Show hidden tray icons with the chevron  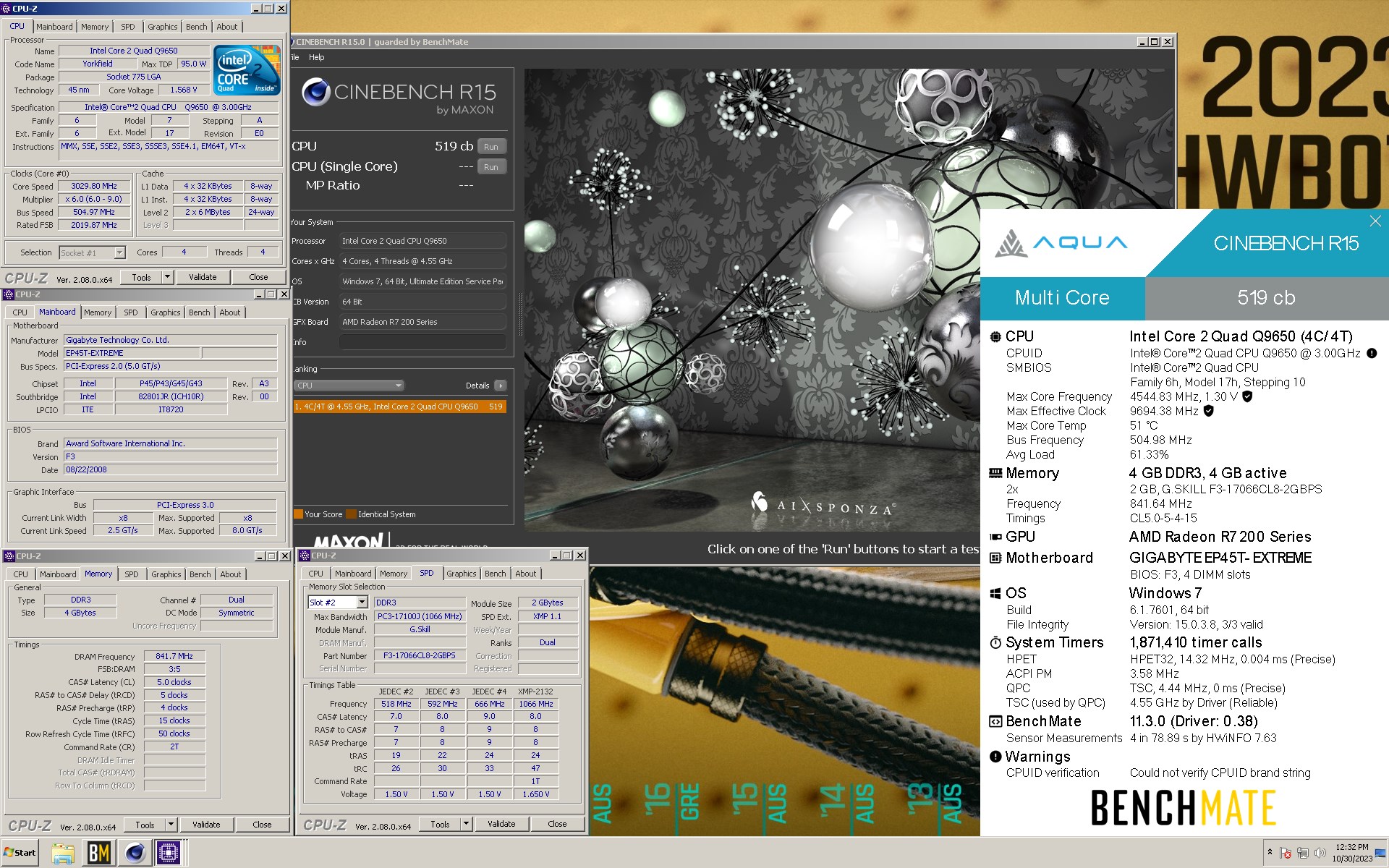pos(1270,853)
